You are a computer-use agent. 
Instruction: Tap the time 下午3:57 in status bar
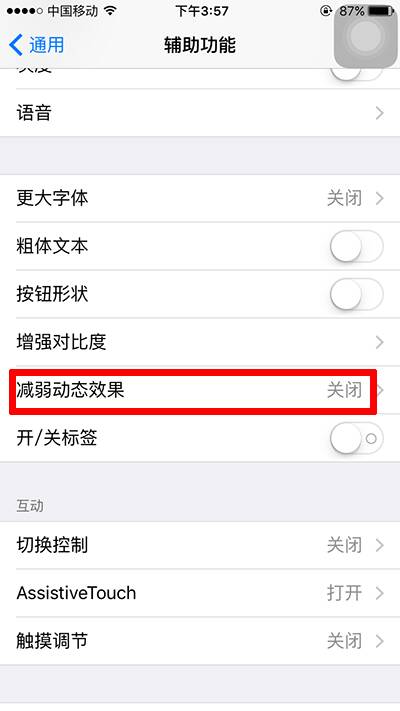202,10
